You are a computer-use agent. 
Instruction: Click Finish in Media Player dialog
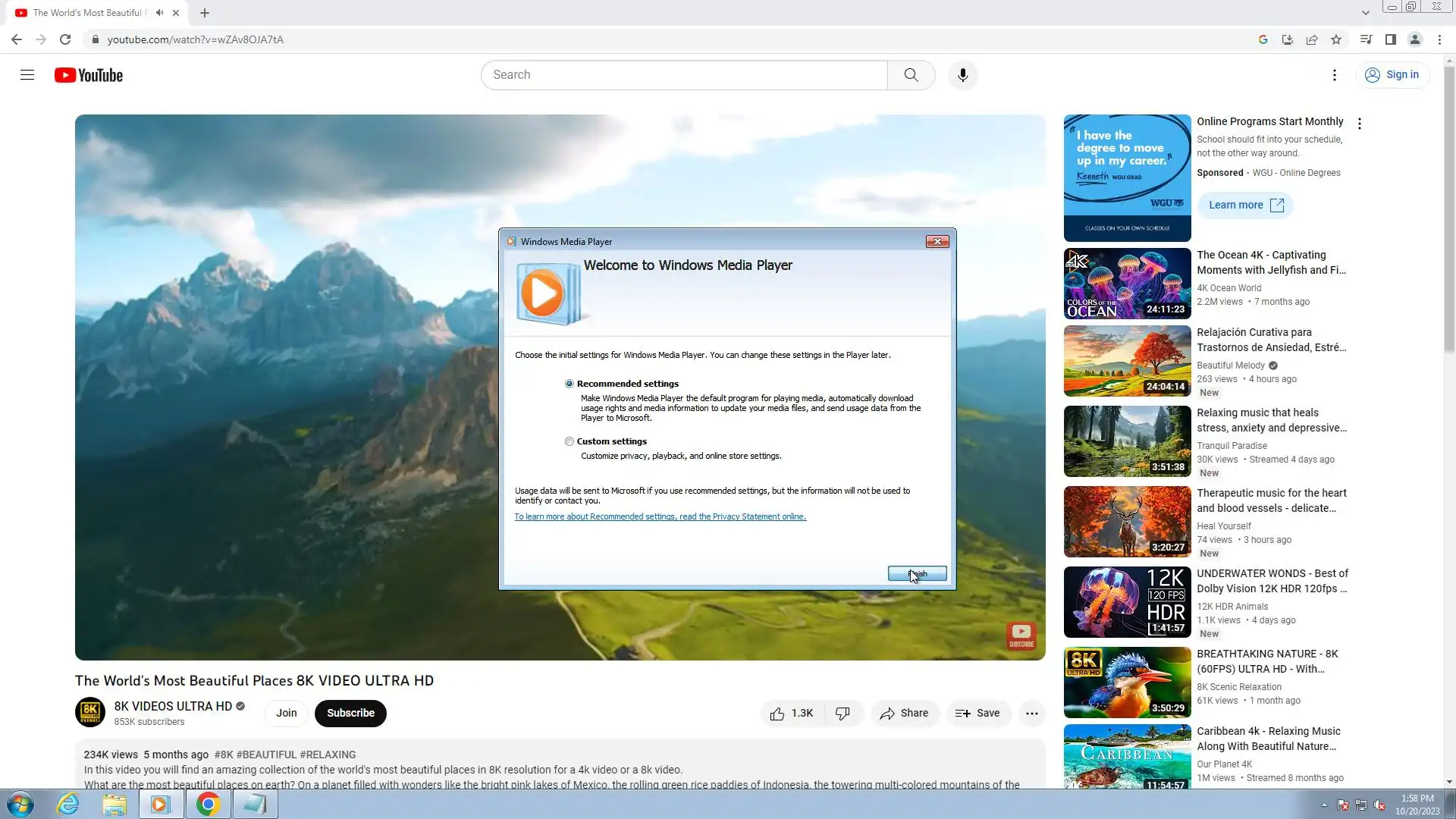point(917,573)
